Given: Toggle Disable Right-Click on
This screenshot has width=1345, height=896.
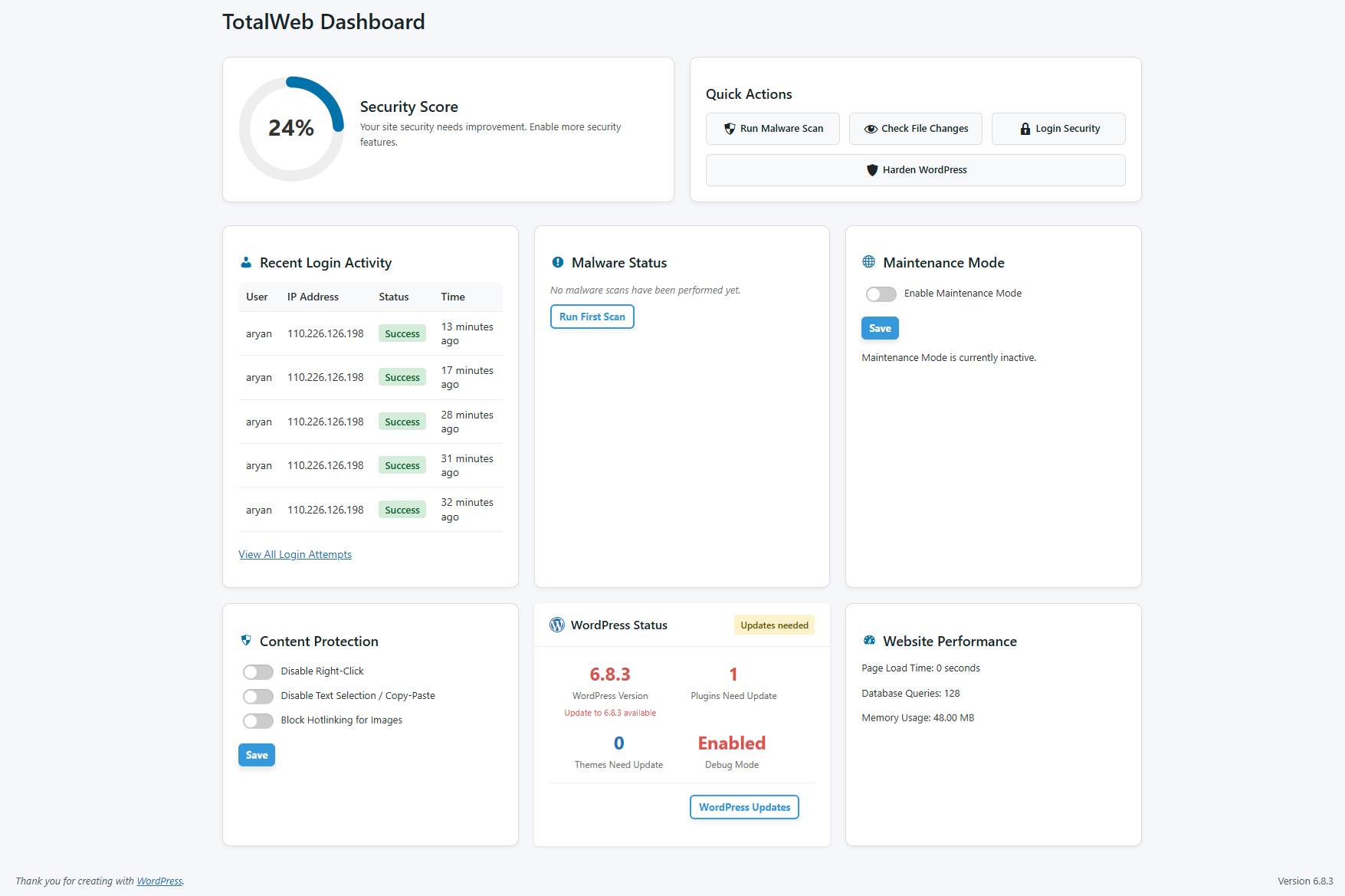Looking at the screenshot, I should coord(258,671).
